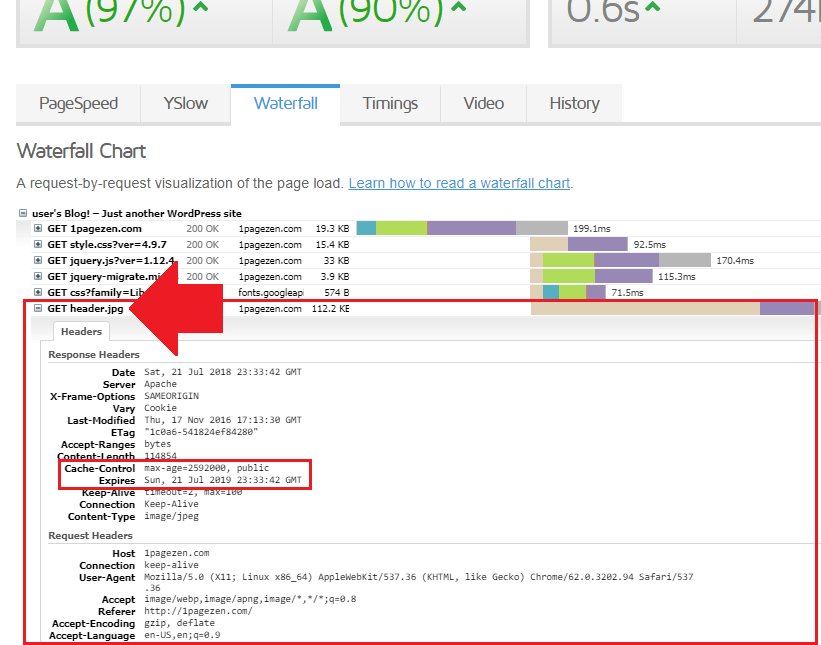The width and height of the screenshot is (821, 645).
Task: Click the Last-Modified header date value
Action: (x=223, y=420)
